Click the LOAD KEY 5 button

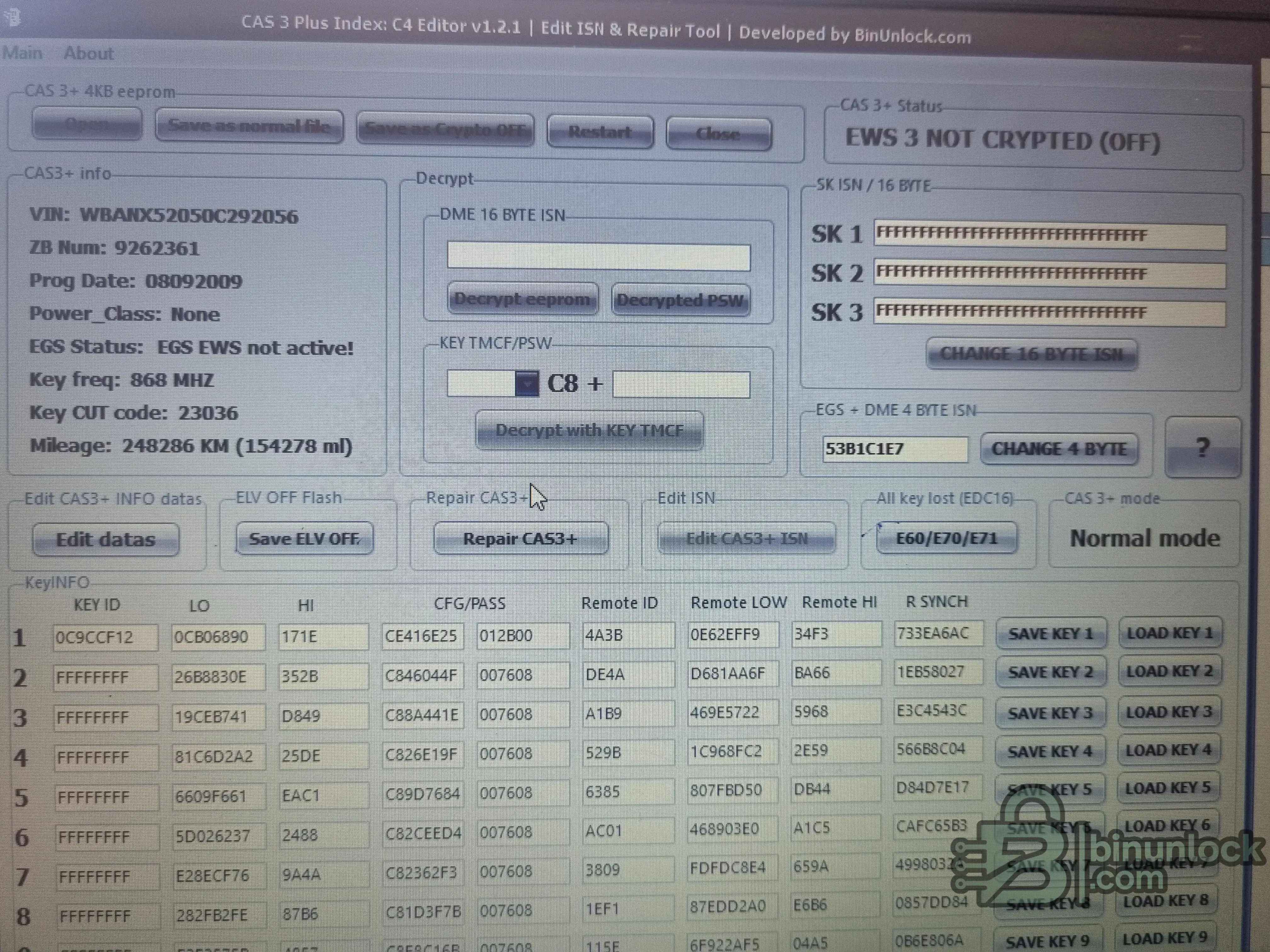click(x=1168, y=788)
